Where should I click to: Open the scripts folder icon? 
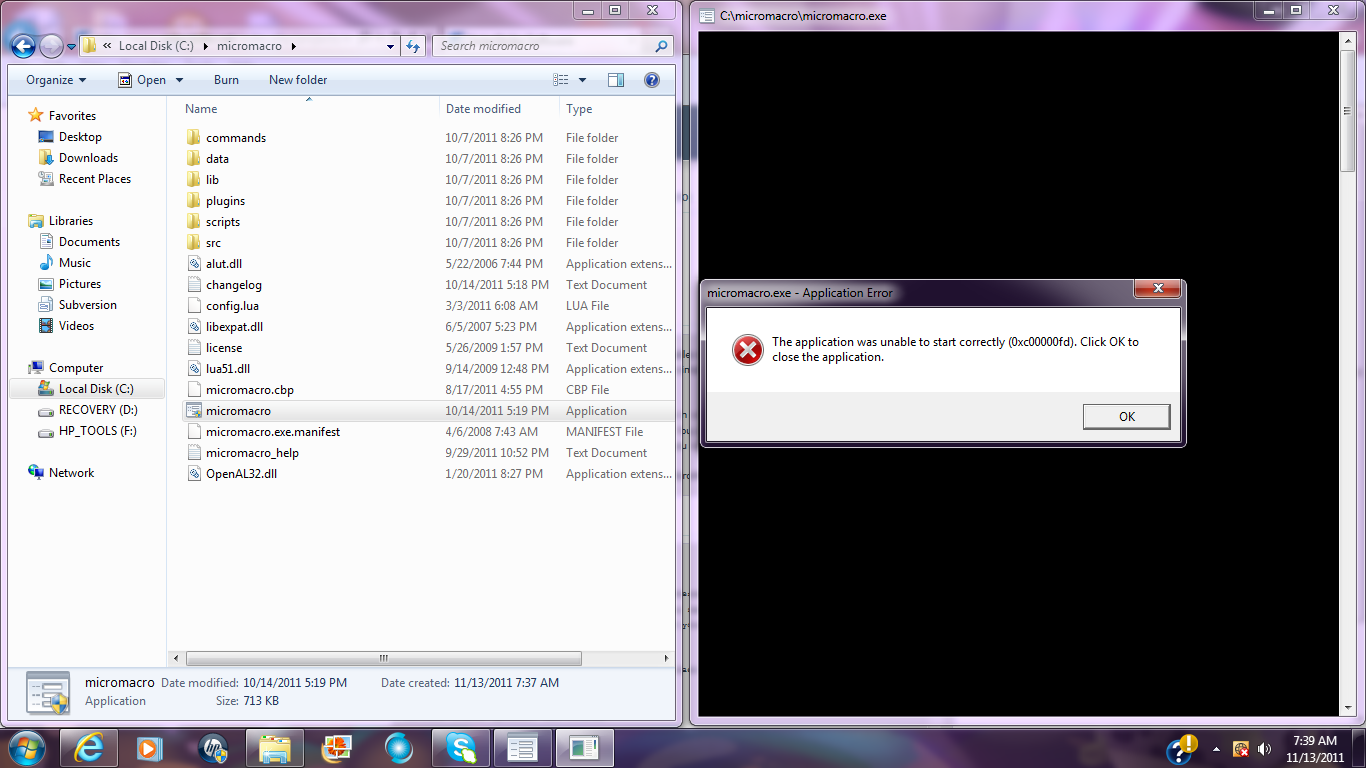[x=194, y=222]
